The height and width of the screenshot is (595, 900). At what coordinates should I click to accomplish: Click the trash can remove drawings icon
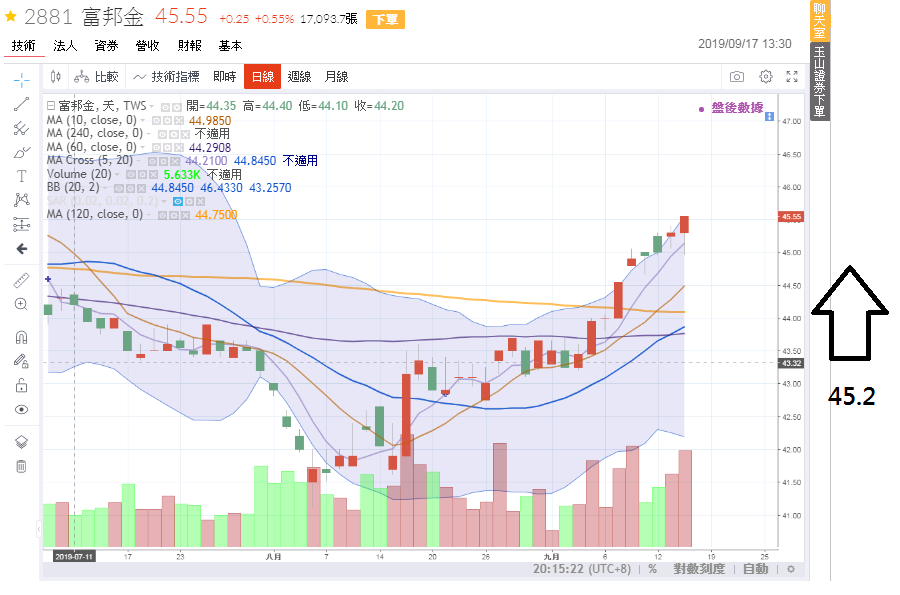[x=21, y=466]
